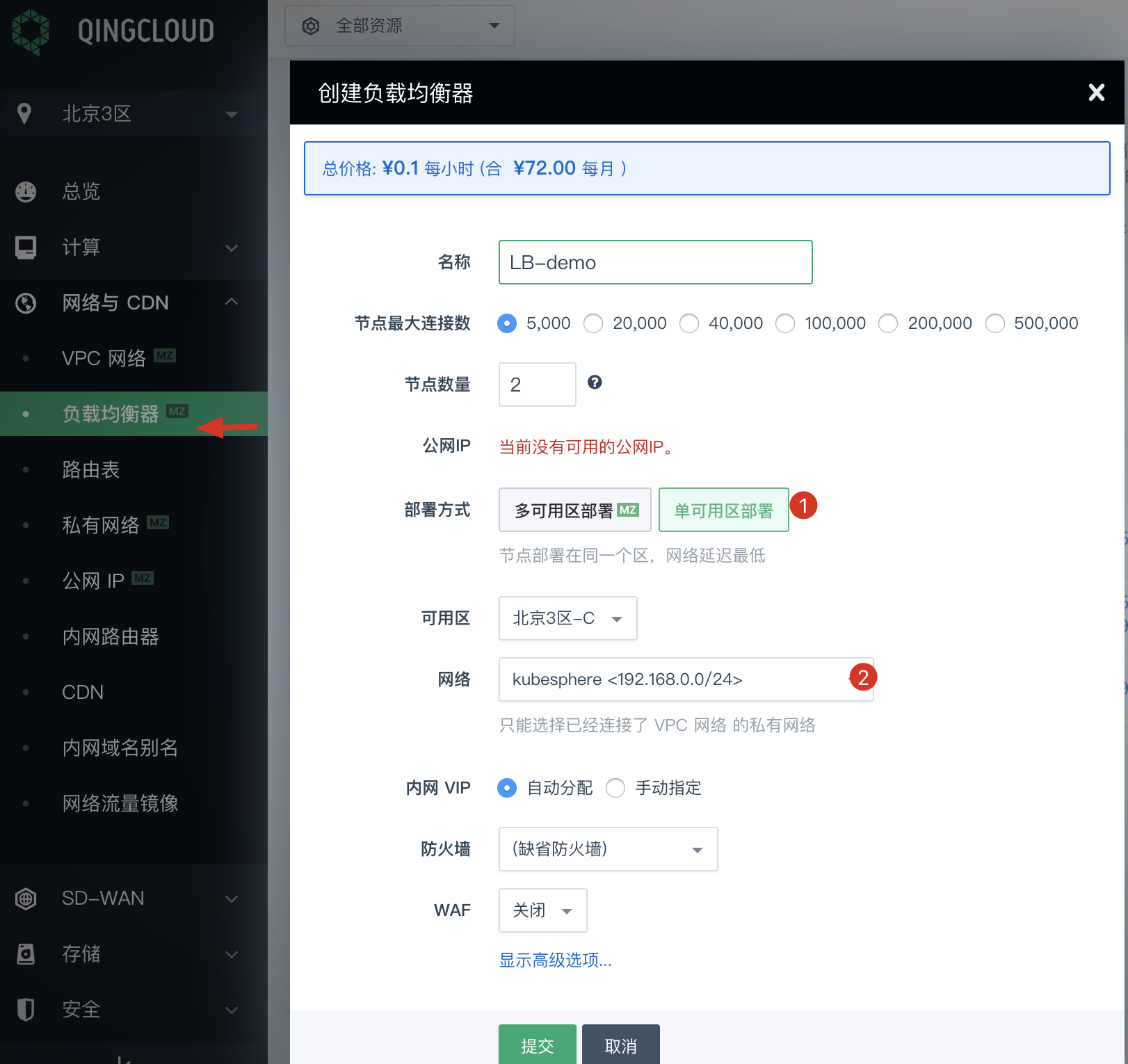Select 20,000 max connections radio
1128x1064 pixels.
pyautogui.click(x=593, y=323)
